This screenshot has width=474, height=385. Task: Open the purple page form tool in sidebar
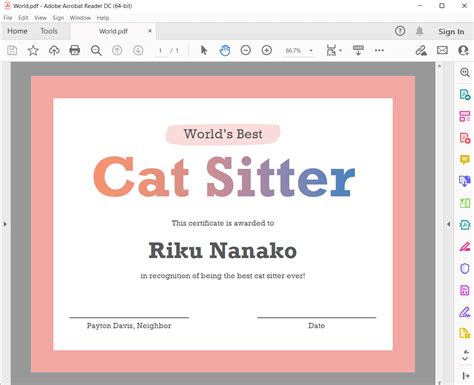[x=465, y=290]
